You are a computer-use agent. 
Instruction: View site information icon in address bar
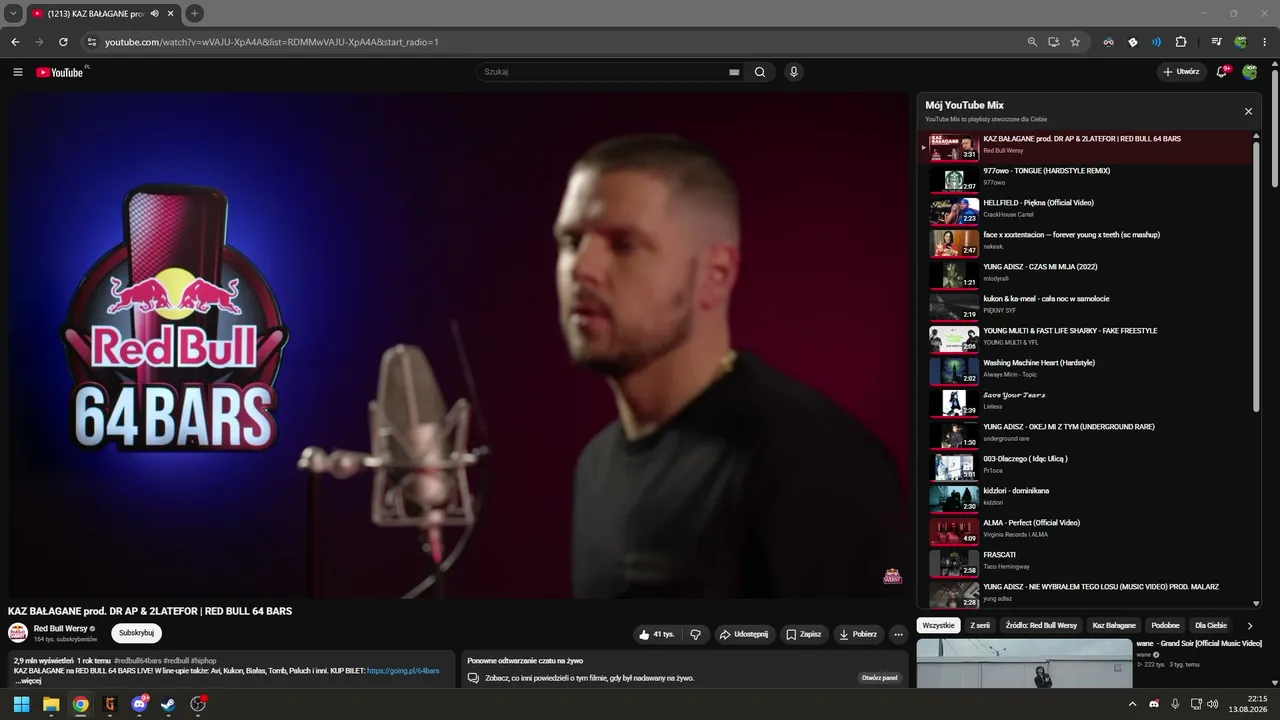pos(92,42)
